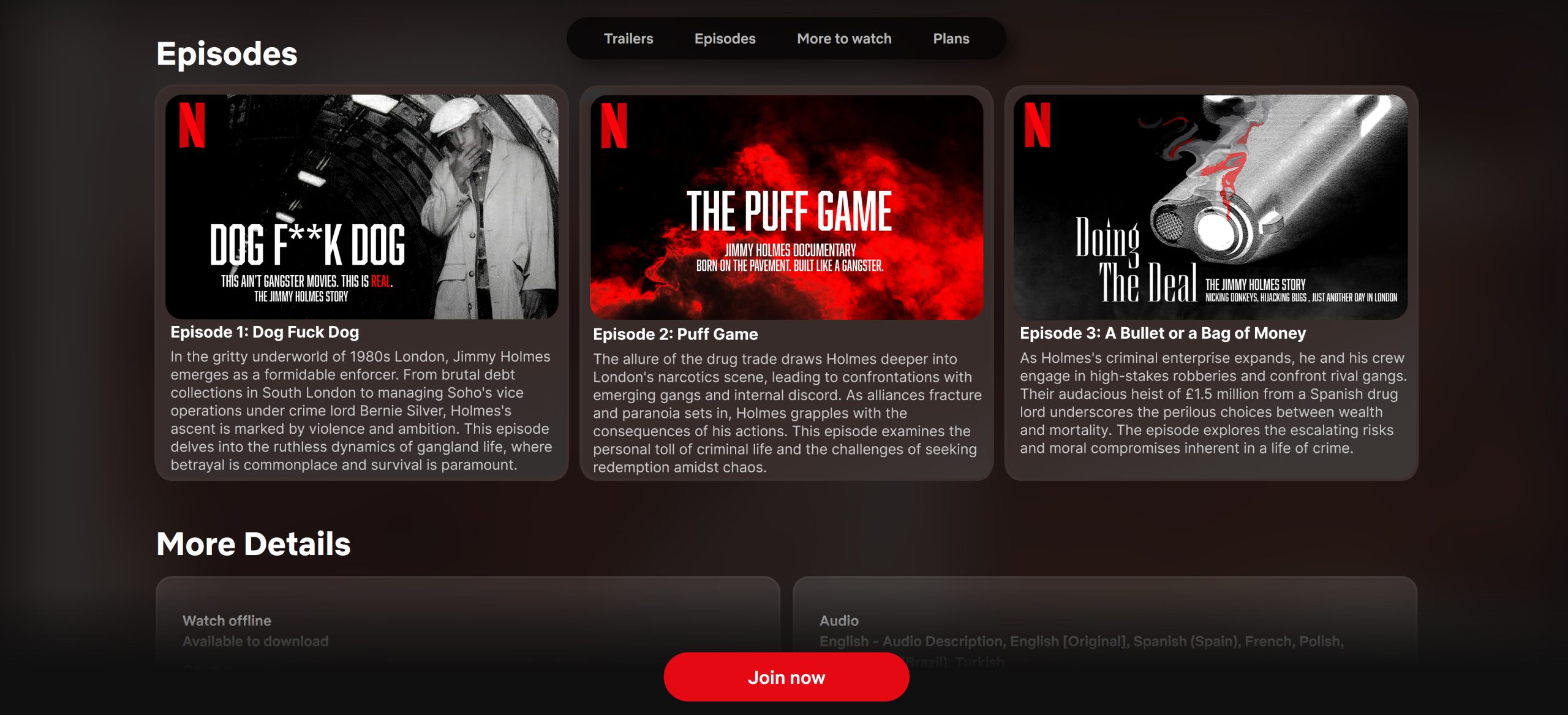The width and height of the screenshot is (1568, 715).
Task: Click the Episode 2 description text
Action: tap(786, 413)
